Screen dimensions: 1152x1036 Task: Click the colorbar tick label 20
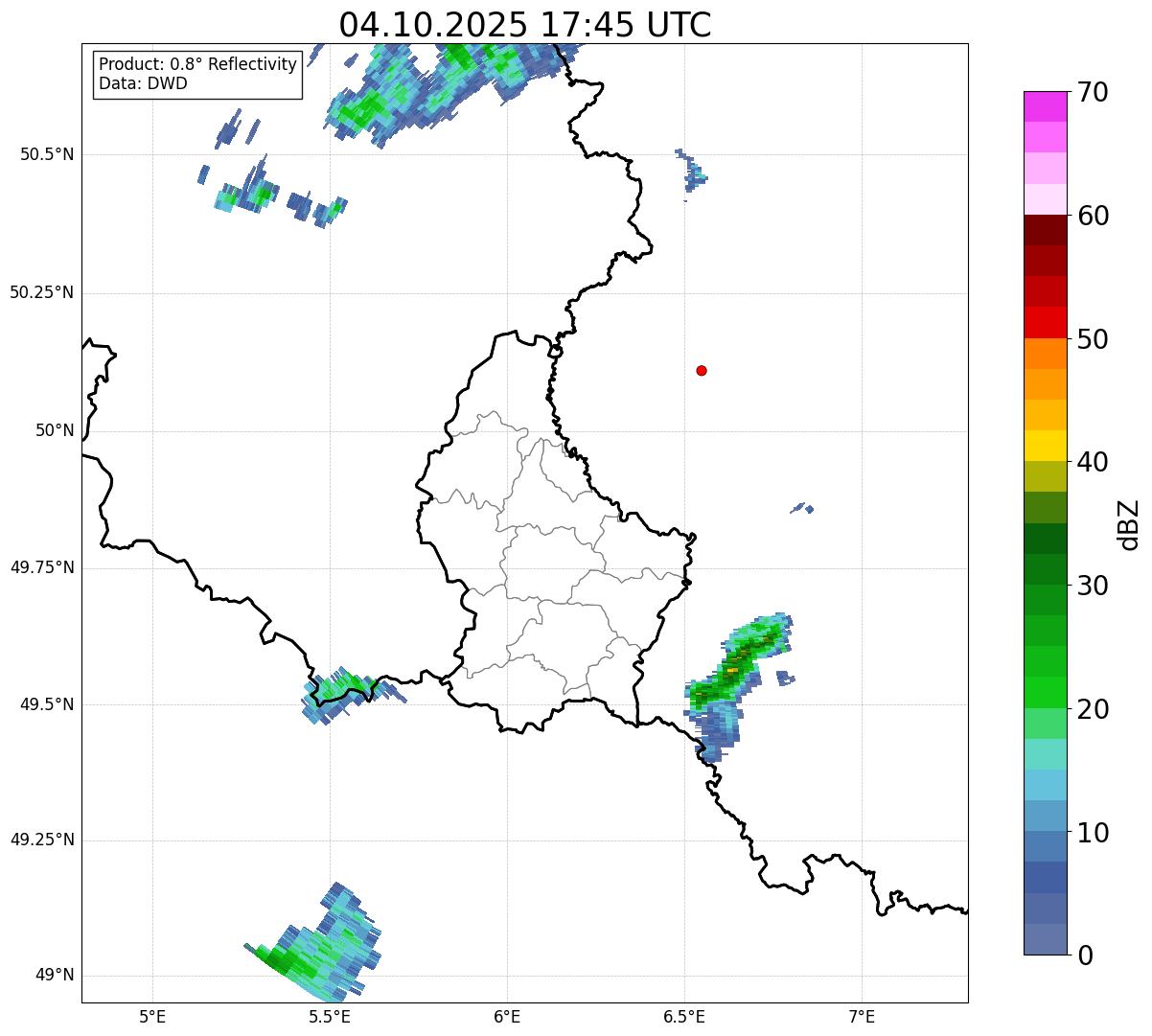point(1093,709)
